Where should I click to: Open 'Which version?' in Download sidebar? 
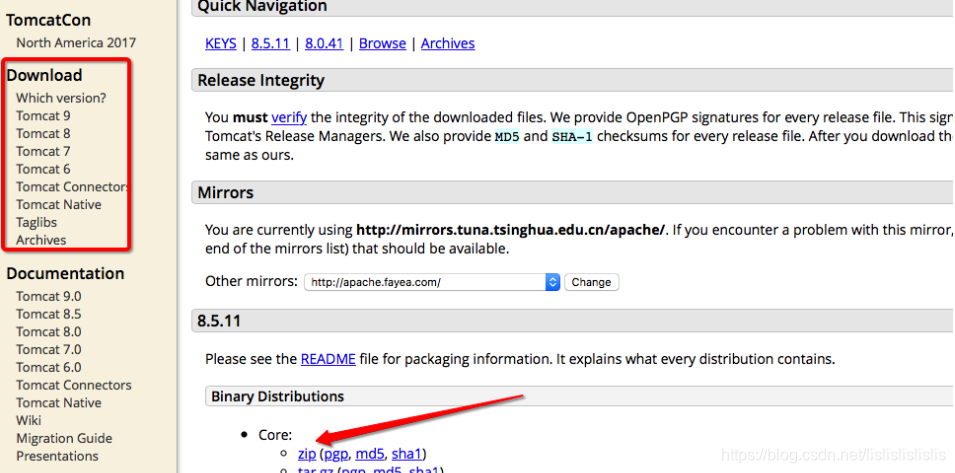61,98
